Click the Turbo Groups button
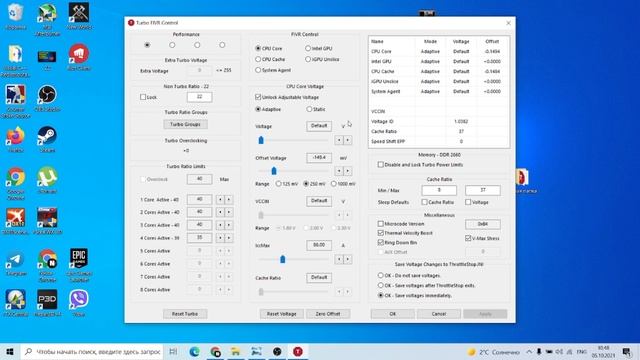640x360 pixels. (x=185, y=124)
